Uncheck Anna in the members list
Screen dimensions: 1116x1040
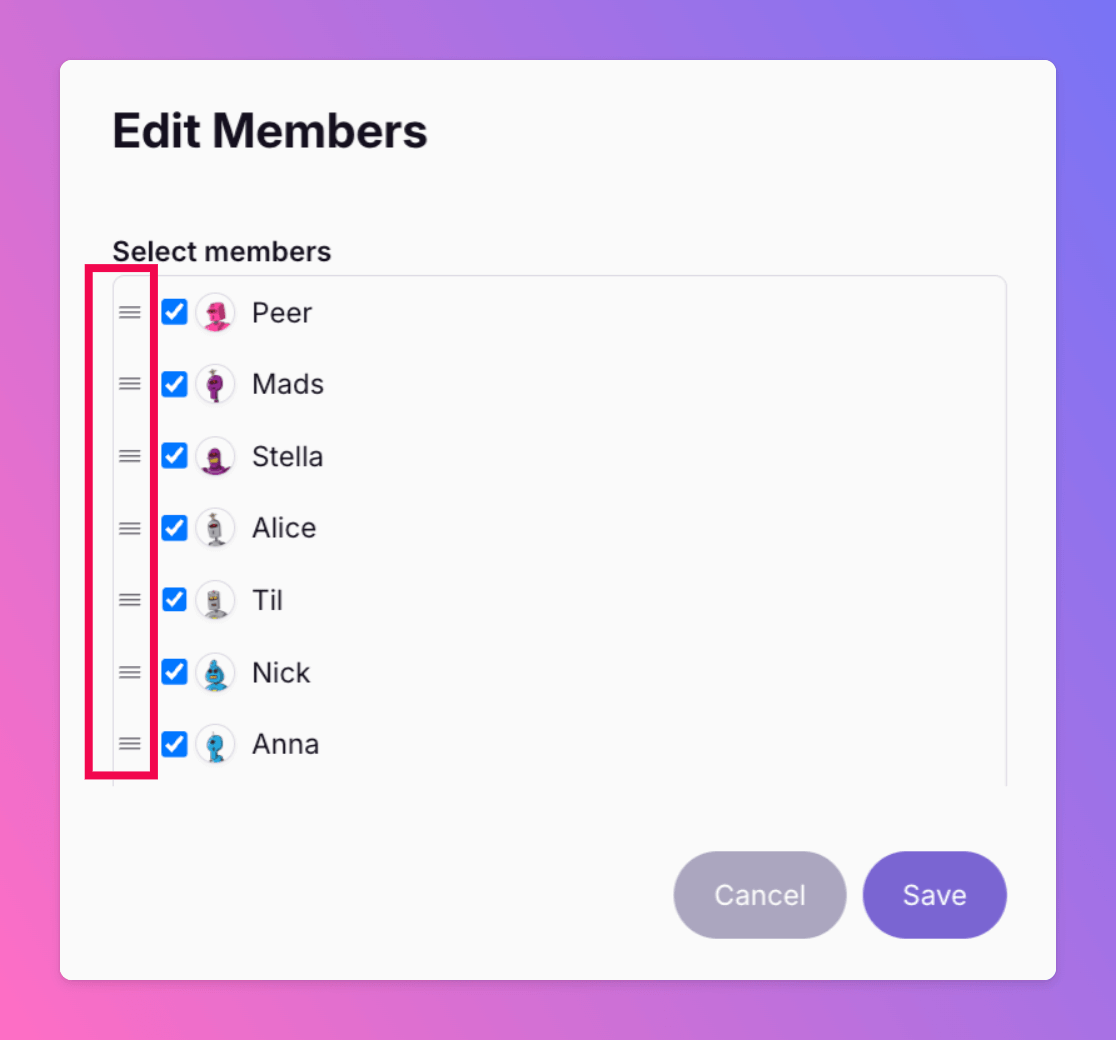pos(175,744)
